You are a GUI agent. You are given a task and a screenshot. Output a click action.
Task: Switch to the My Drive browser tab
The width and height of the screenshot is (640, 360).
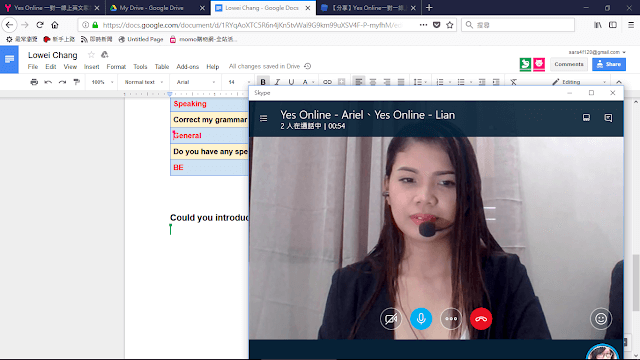pyautogui.click(x=158, y=8)
